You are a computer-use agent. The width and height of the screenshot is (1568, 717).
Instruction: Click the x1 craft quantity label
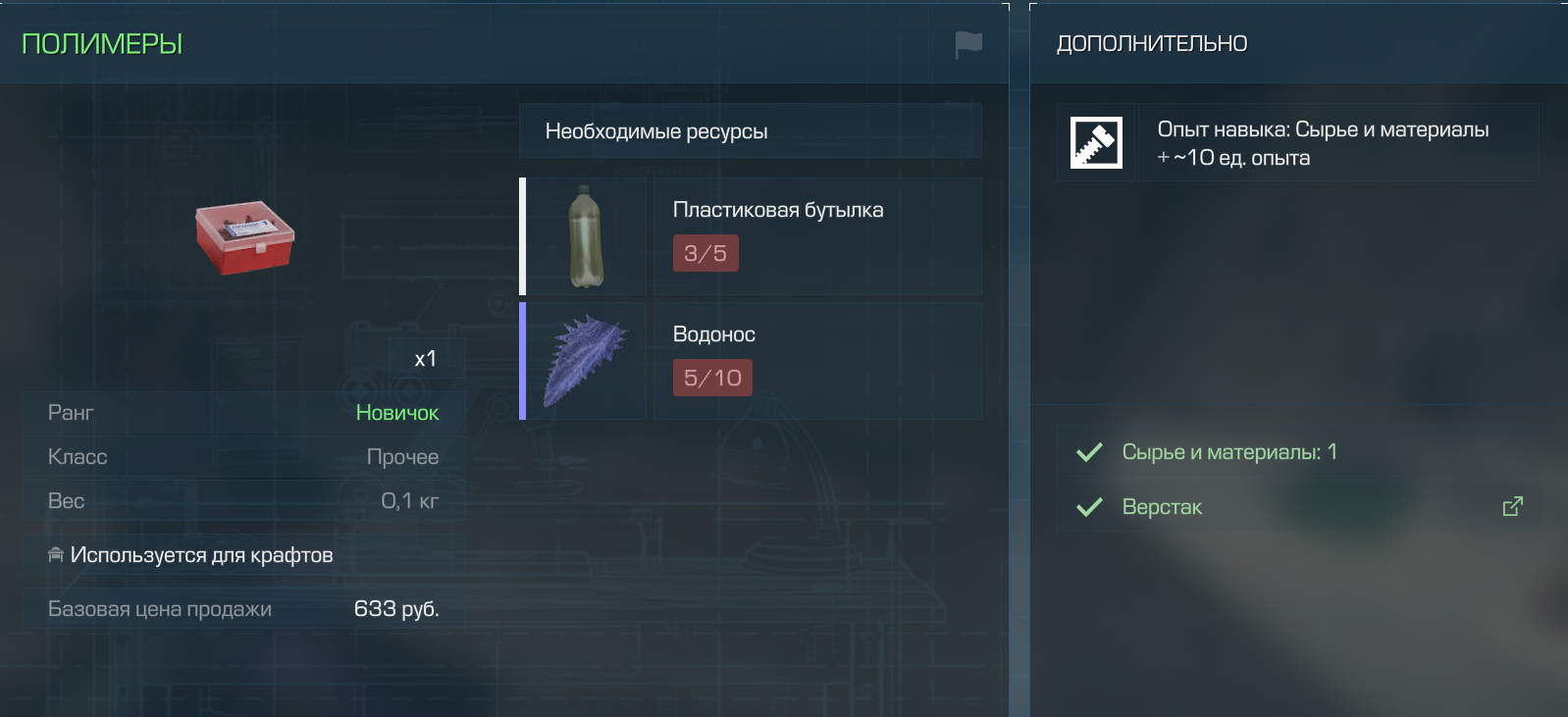[426, 359]
